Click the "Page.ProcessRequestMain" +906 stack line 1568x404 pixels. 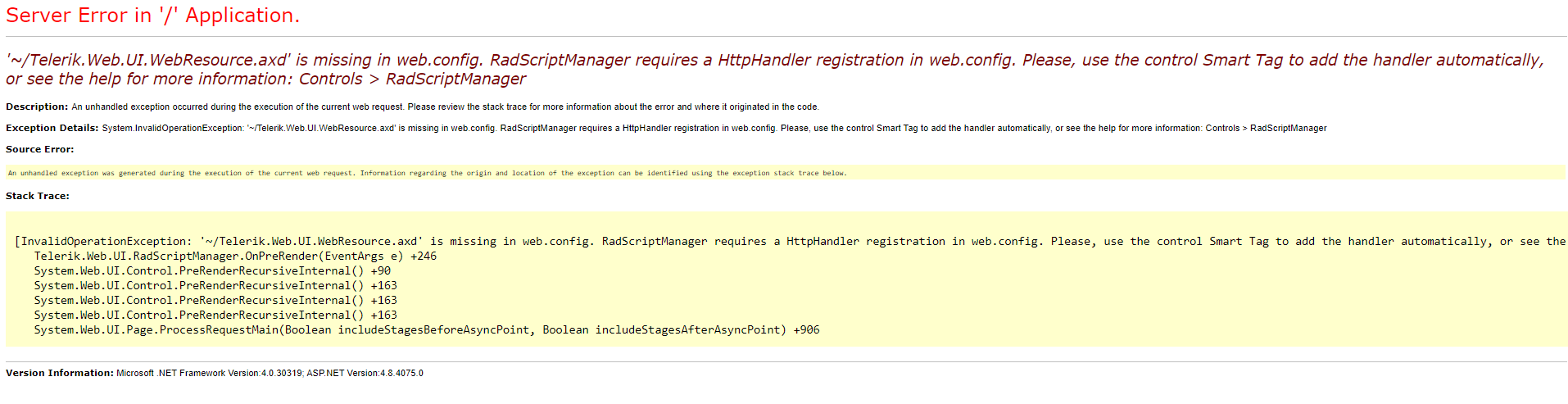[x=427, y=329]
